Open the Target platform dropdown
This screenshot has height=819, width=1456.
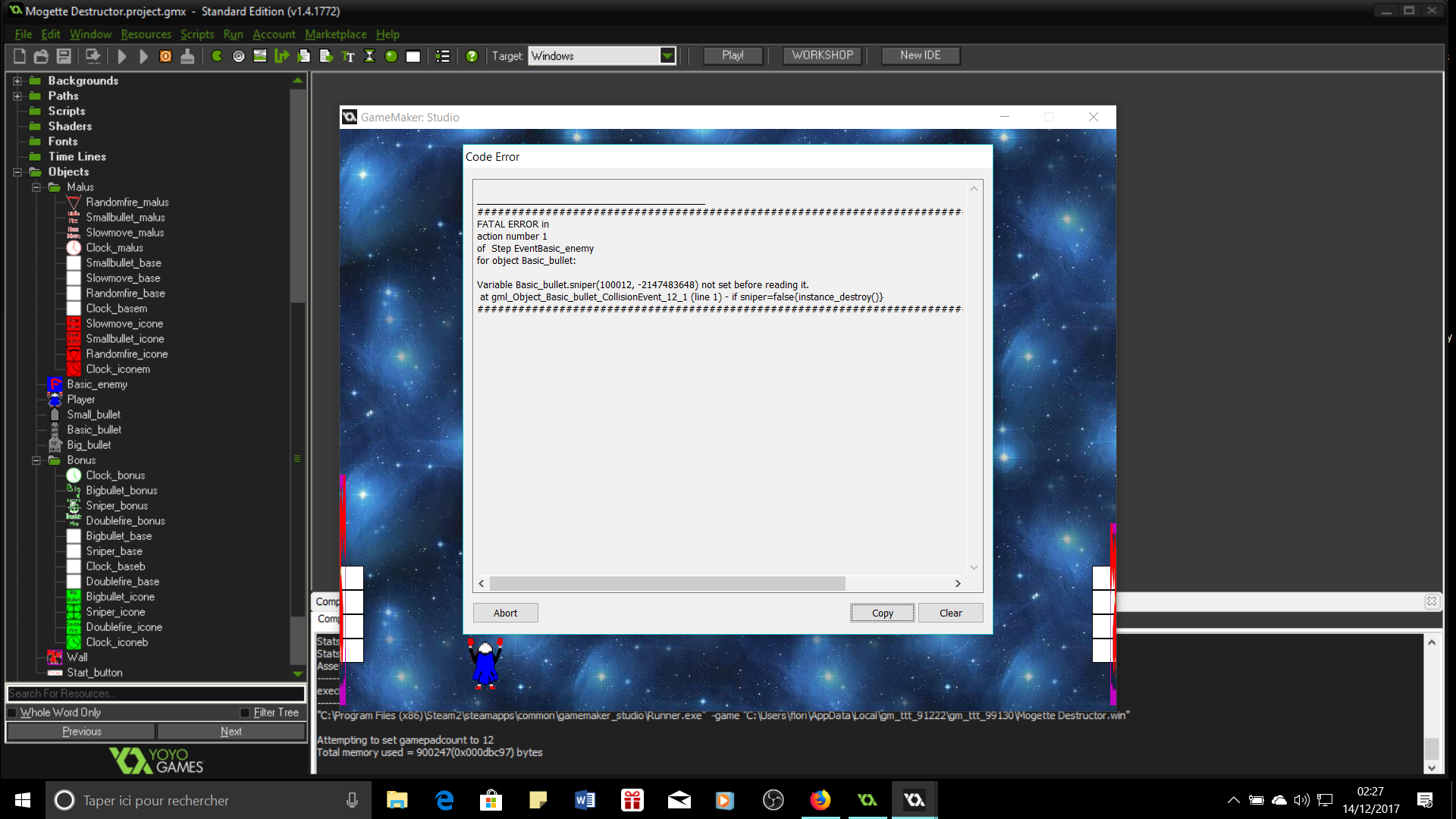click(x=667, y=55)
